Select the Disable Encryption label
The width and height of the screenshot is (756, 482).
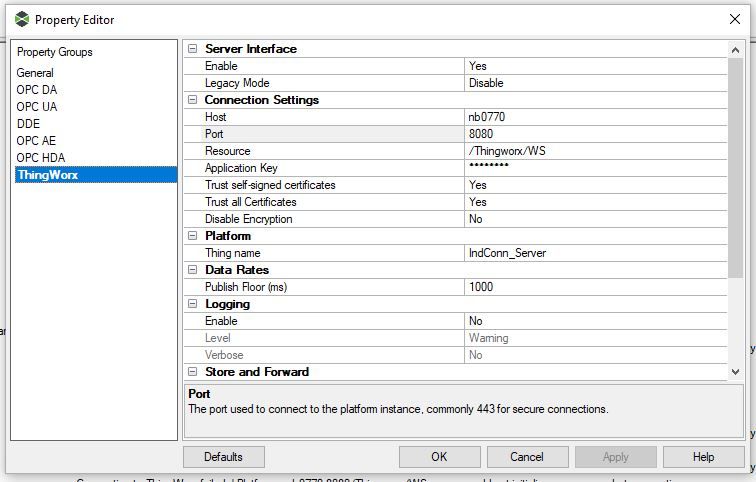[x=248, y=219]
